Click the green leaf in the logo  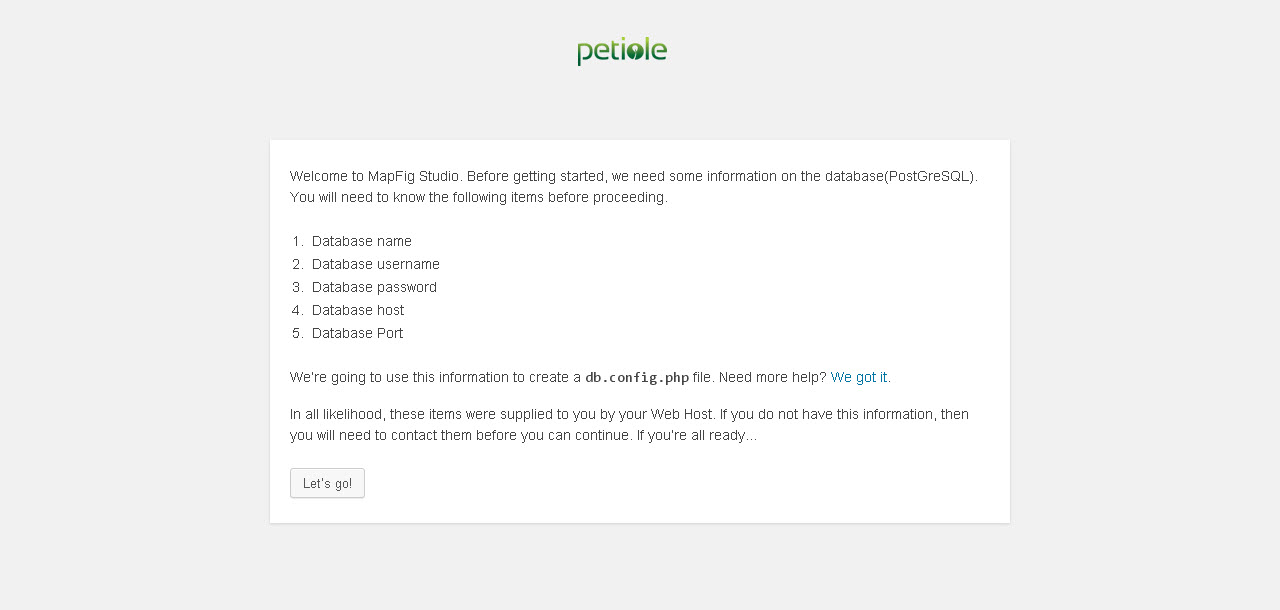pyautogui.click(x=633, y=51)
